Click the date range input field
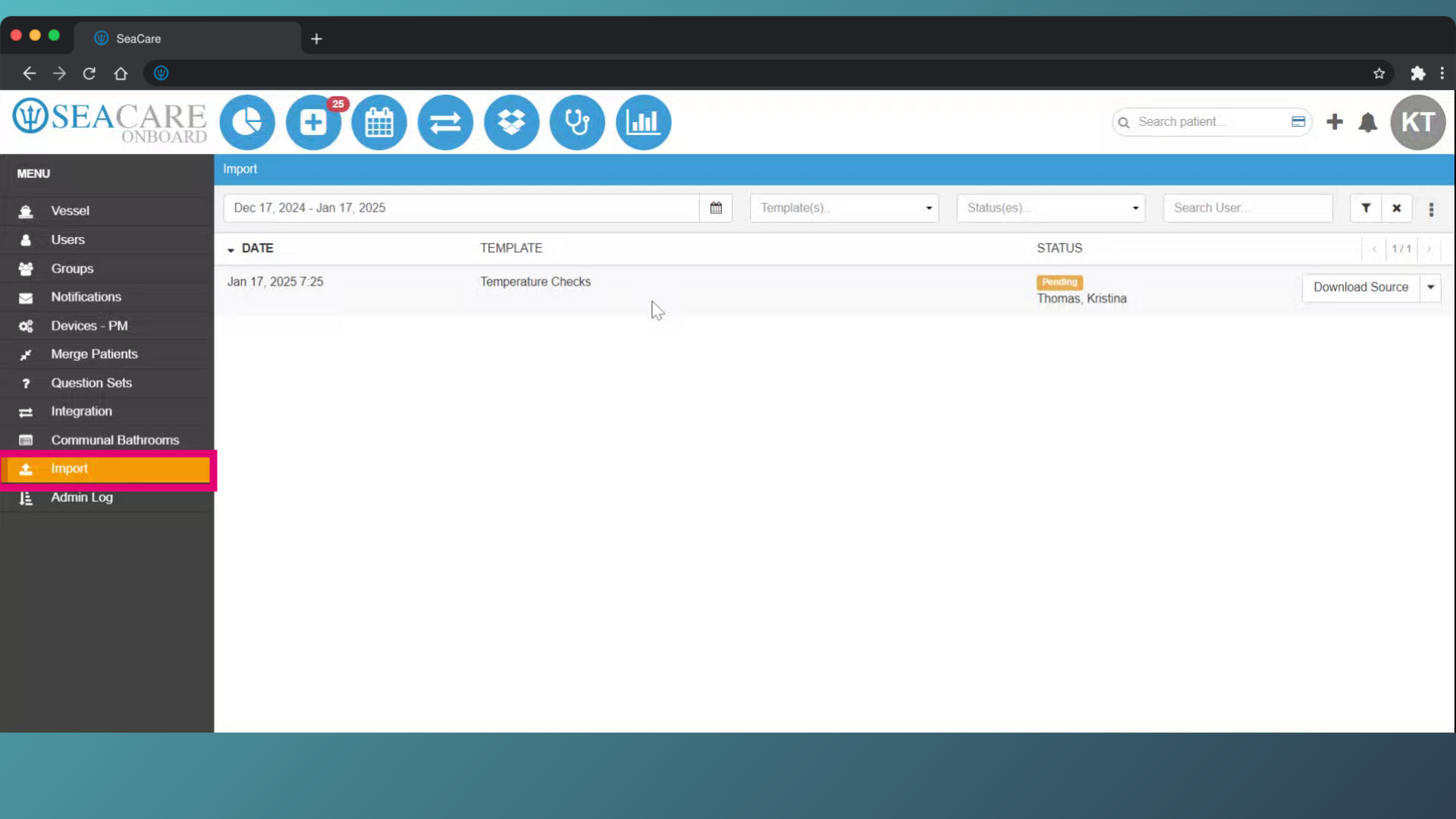1456x819 pixels. (x=461, y=208)
